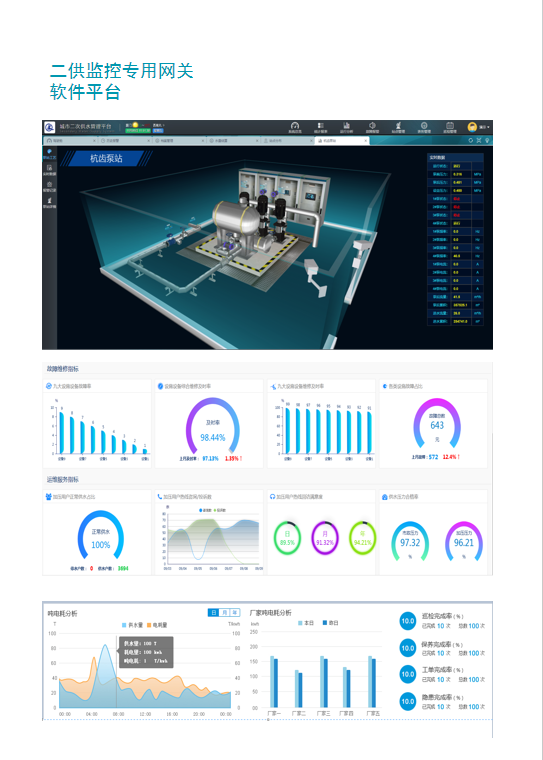Click the refresh icon right of tab bar
543x760 pixels.
click(x=470, y=140)
